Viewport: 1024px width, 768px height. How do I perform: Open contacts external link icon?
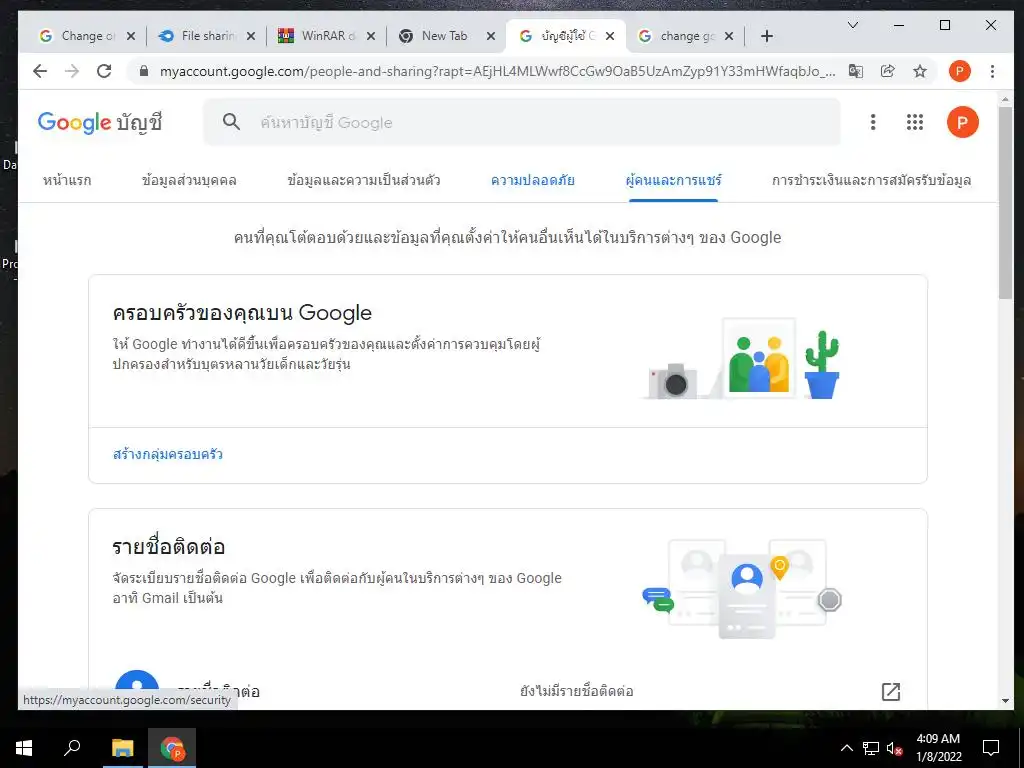(891, 692)
